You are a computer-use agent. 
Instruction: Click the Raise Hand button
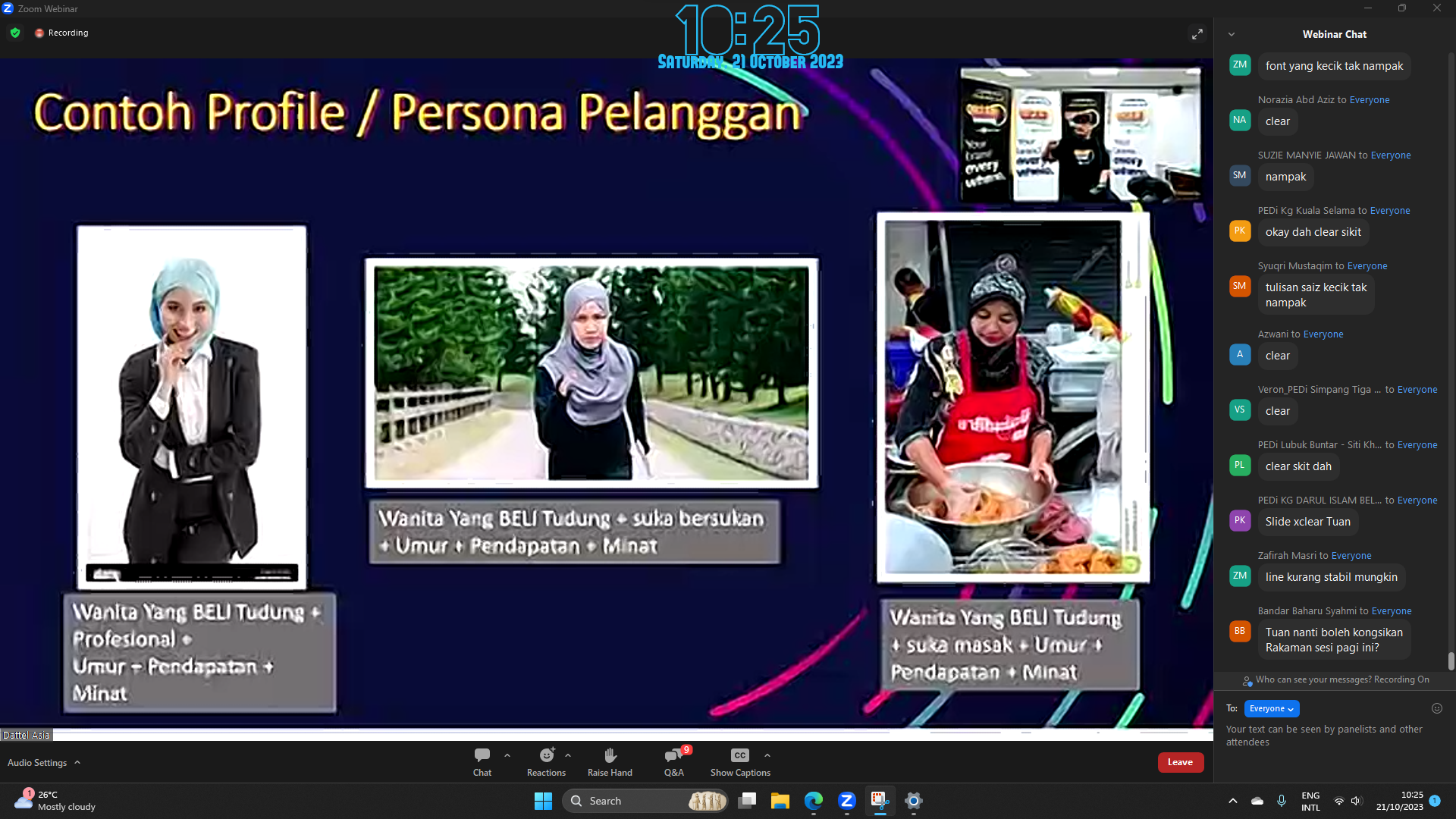[x=610, y=762]
